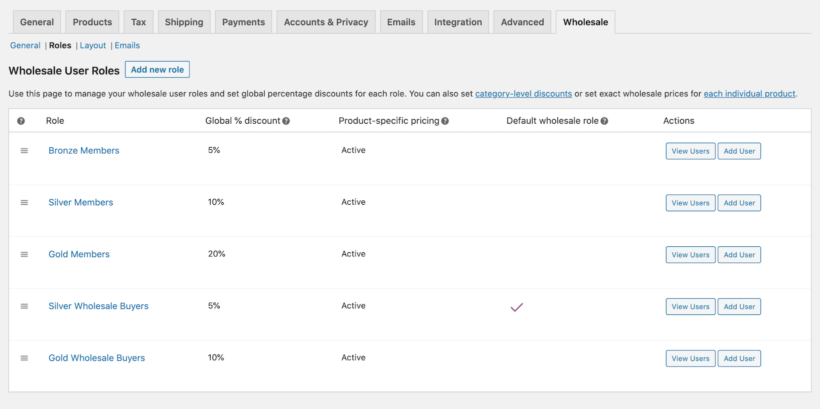Follow the each individual product link
Viewport: 820px width, 409px height.
tap(749, 94)
